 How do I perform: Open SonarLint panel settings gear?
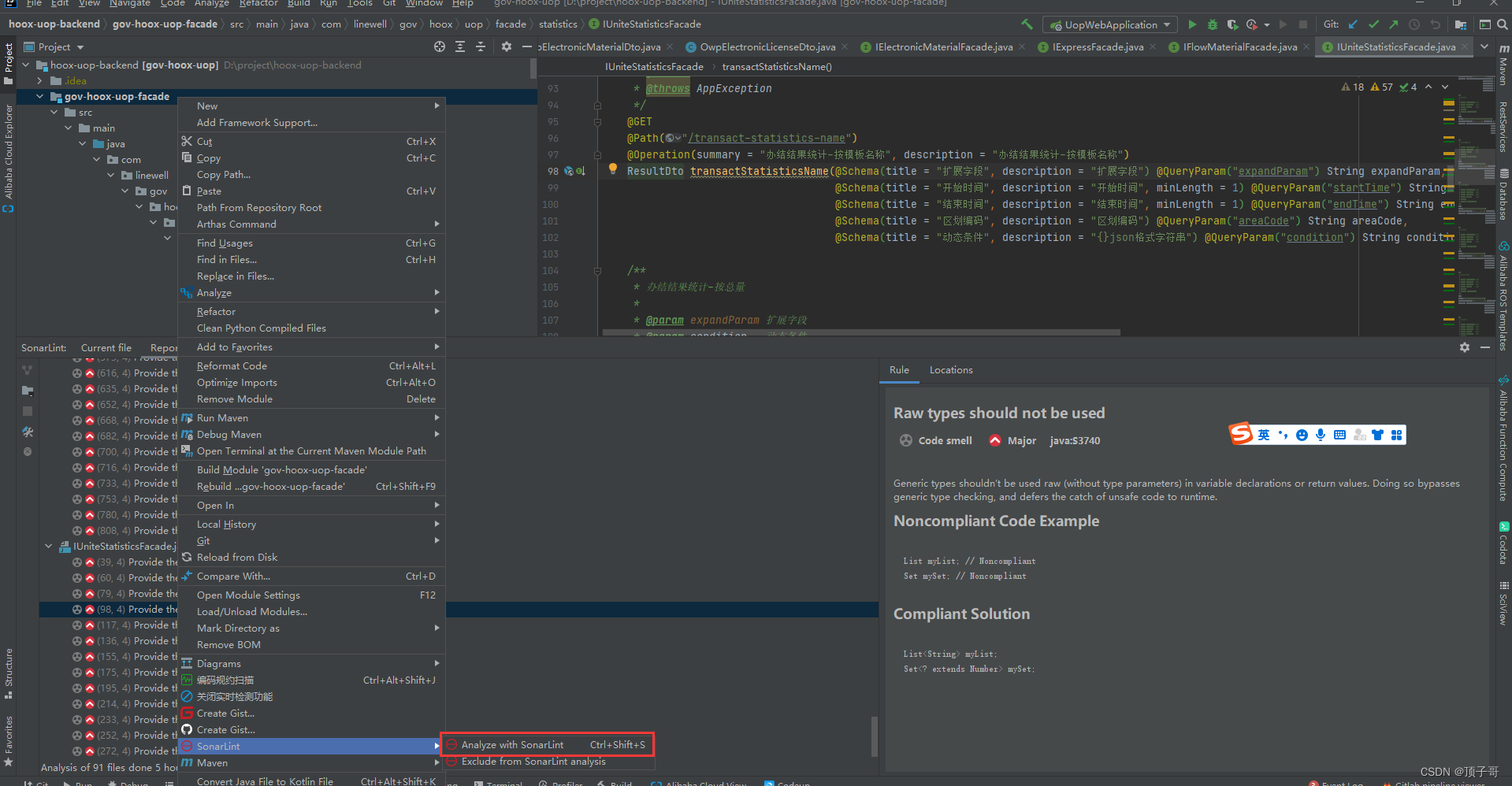(x=1465, y=347)
